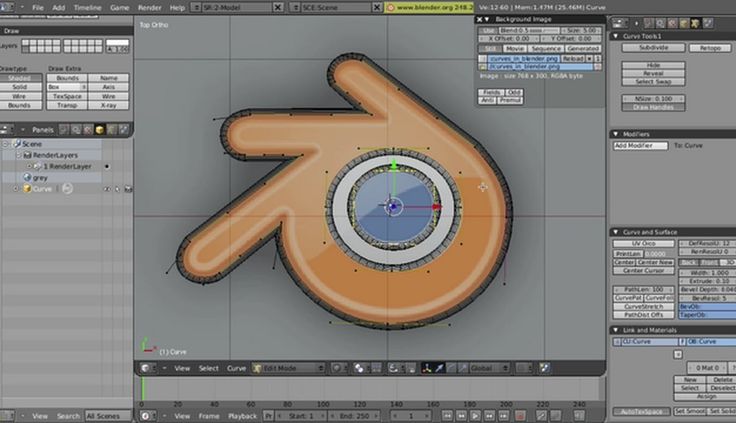Viewport: 736px width, 423px height.
Task: Open the File menu
Action: click(38, 8)
